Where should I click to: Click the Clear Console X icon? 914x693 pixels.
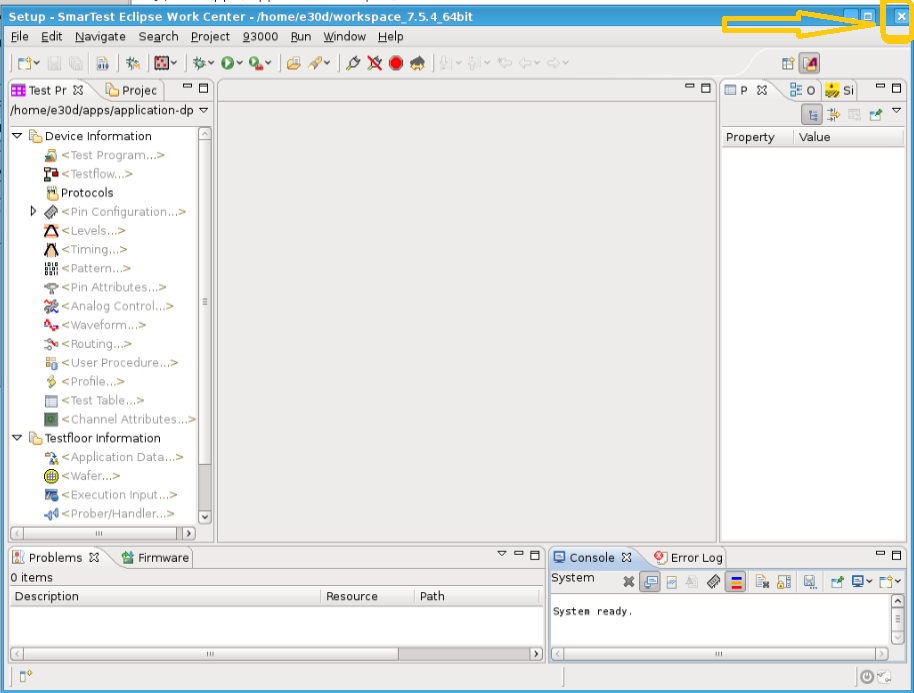[628, 581]
